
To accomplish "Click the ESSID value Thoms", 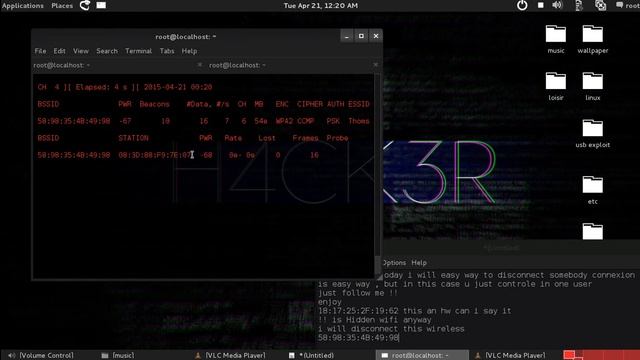I will point(359,121).
